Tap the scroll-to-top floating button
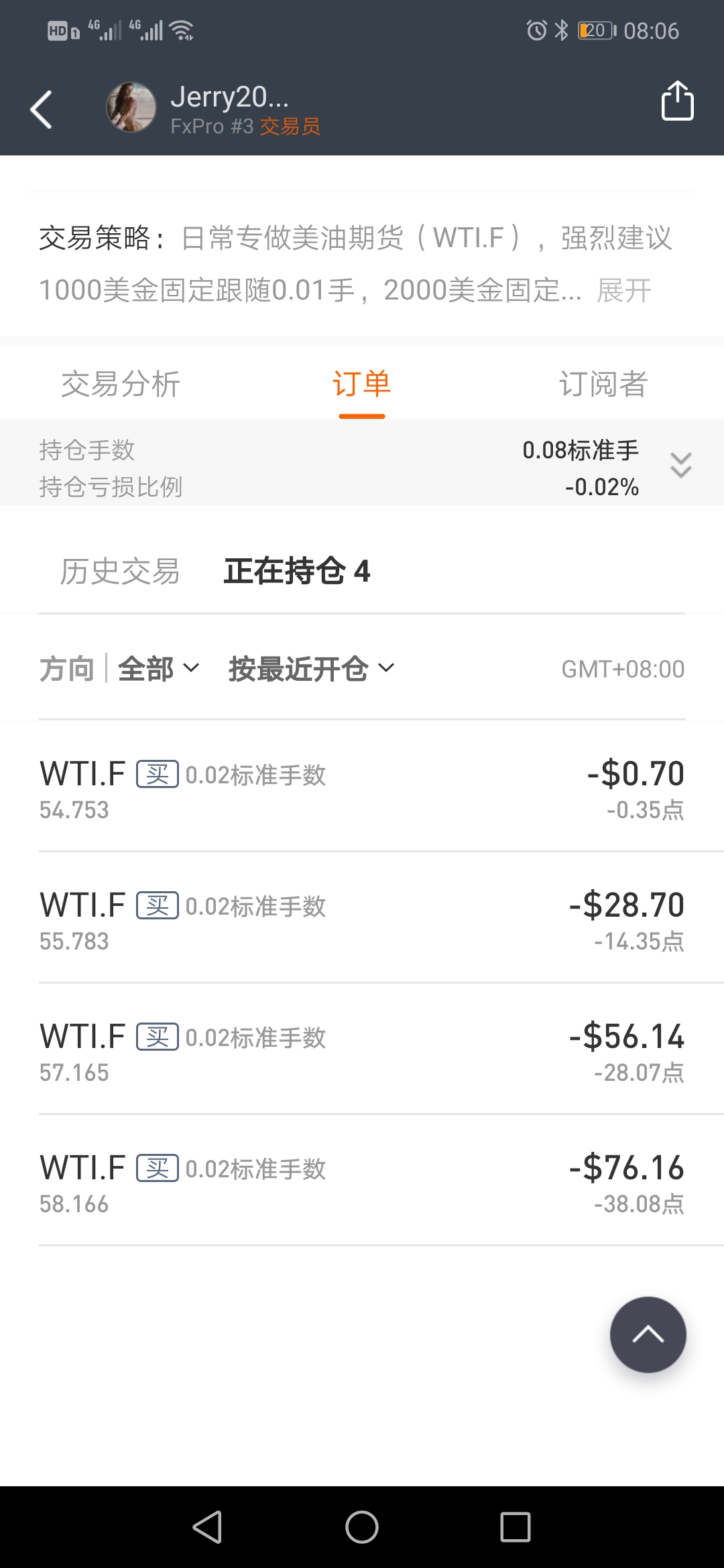724x1568 pixels. [648, 1334]
